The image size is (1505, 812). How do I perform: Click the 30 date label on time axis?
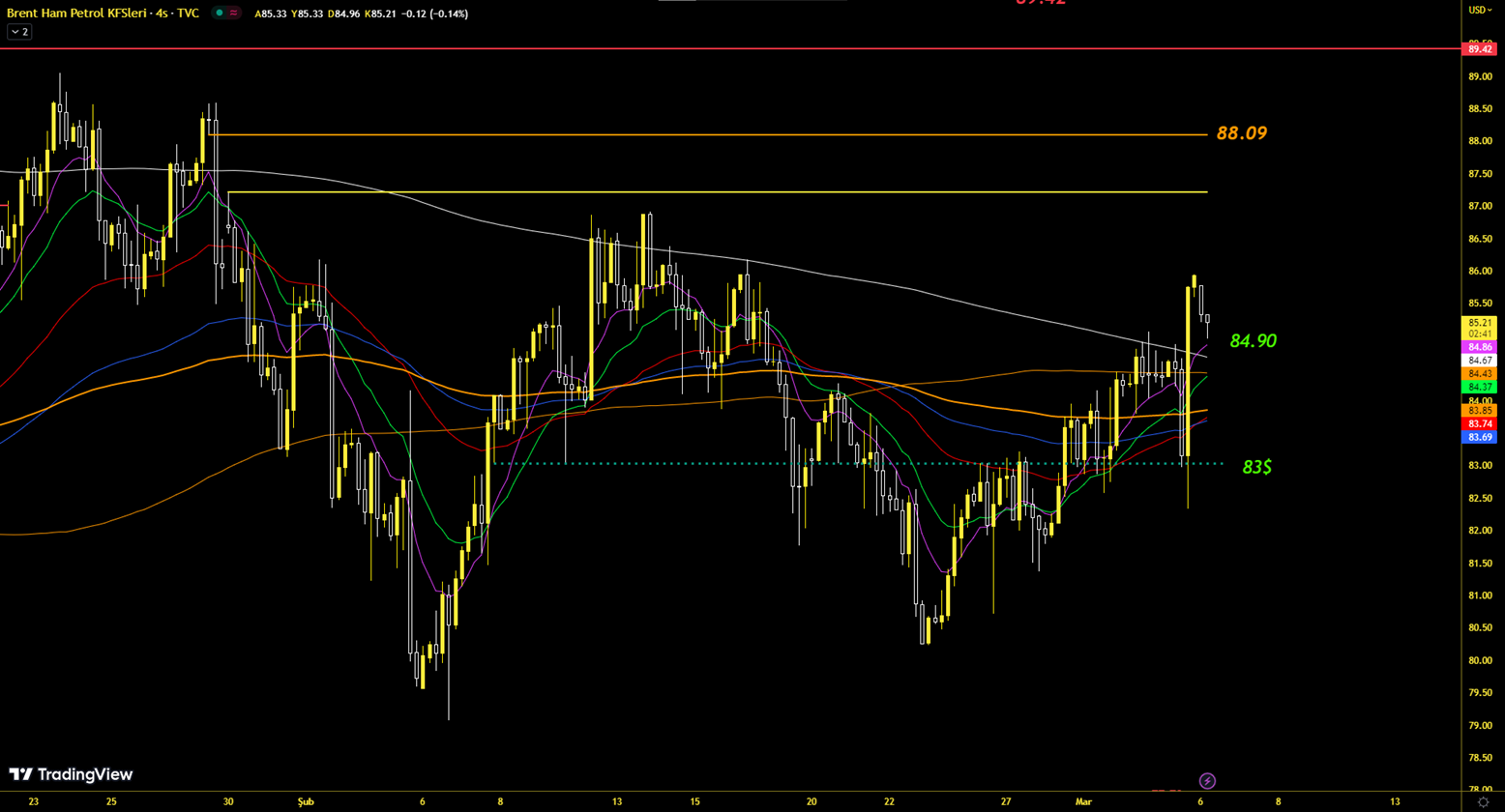click(228, 801)
